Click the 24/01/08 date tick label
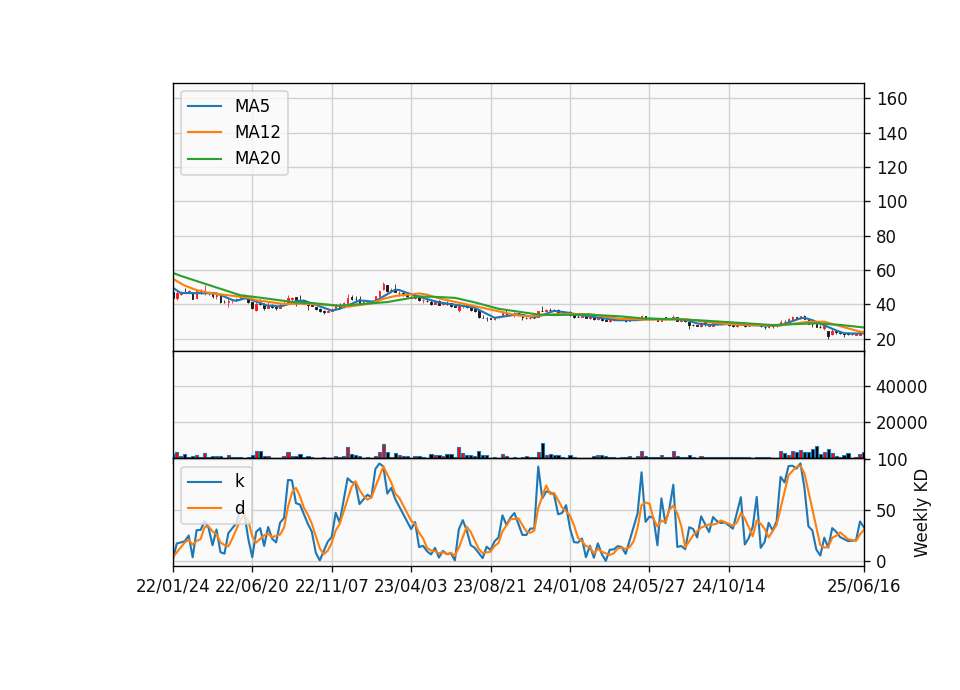Viewport: 960px width, 690px height. tap(569, 586)
